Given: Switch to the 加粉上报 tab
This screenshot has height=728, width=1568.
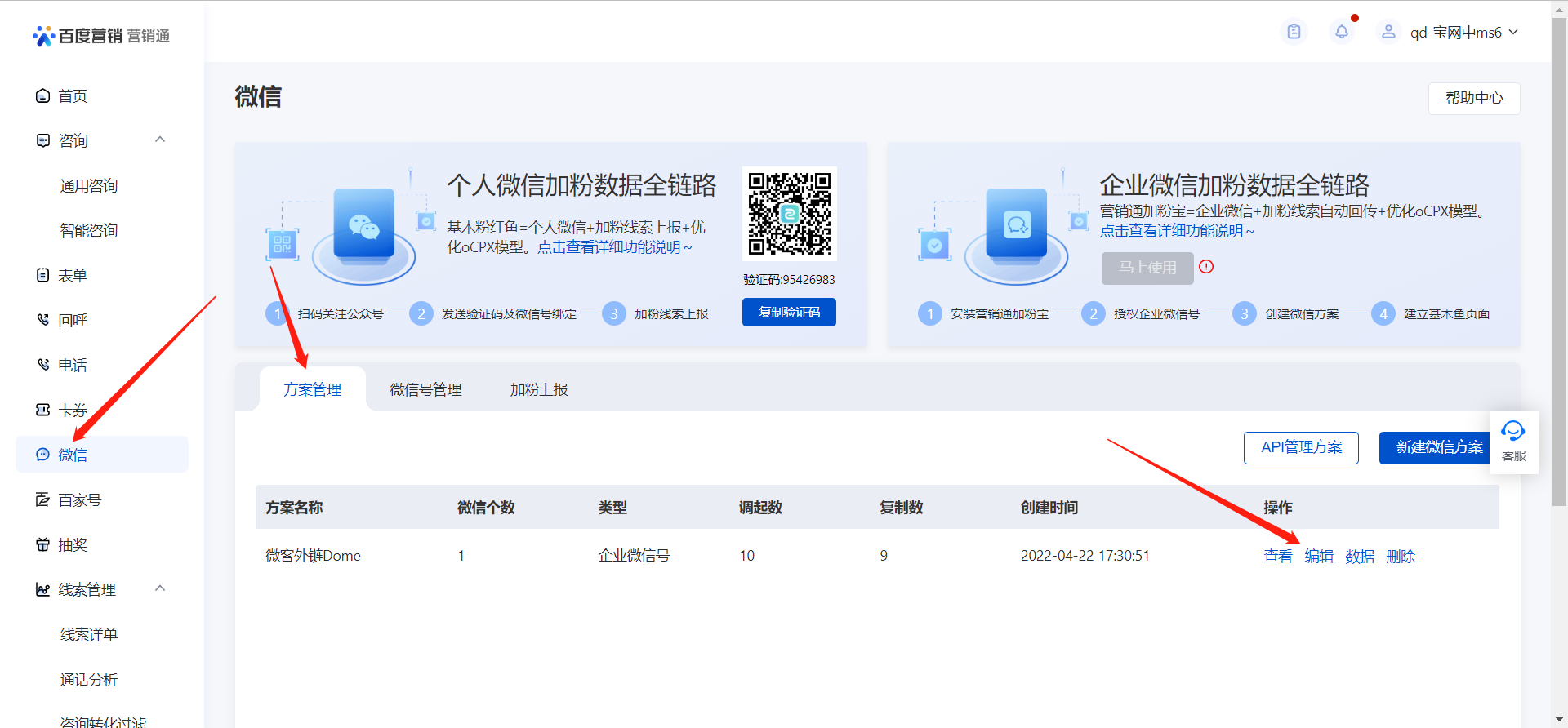Looking at the screenshot, I should pyautogui.click(x=539, y=390).
